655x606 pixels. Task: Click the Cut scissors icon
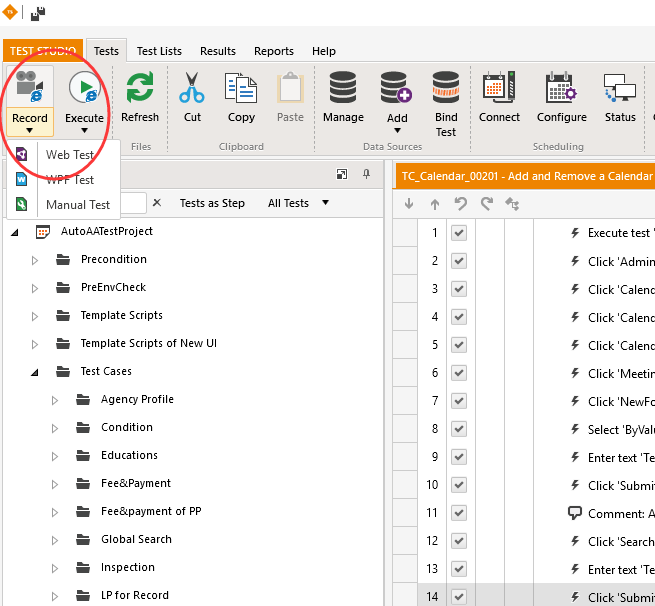point(192,87)
